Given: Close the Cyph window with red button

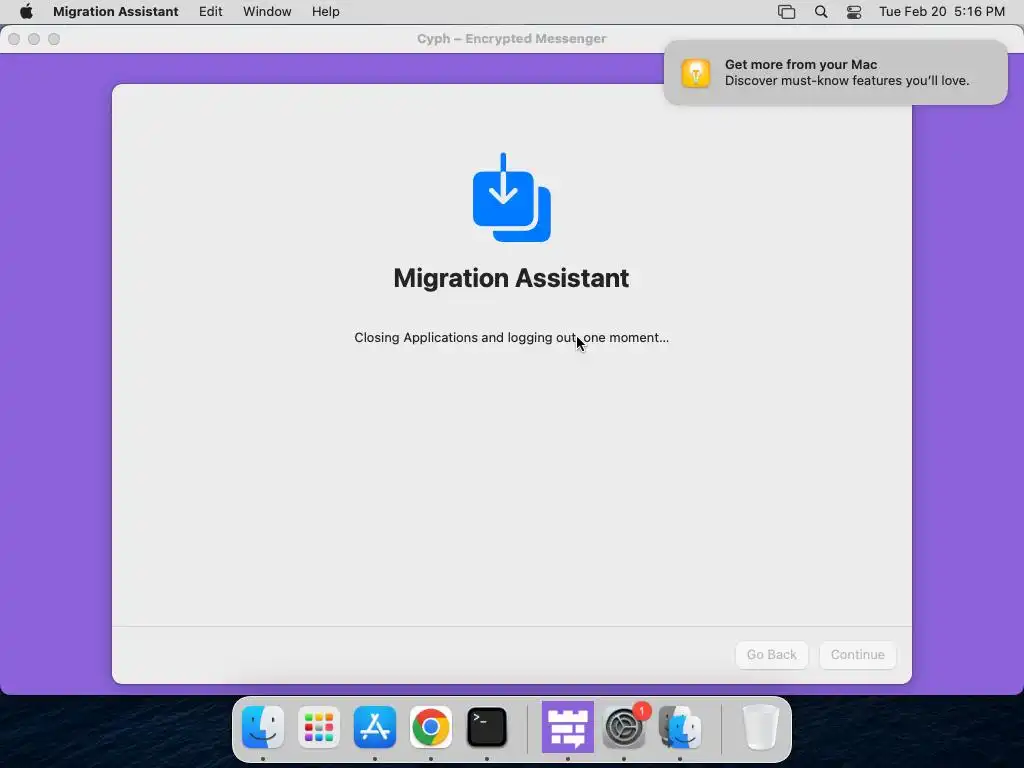Looking at the screenshot, I should tap(14, 39).
